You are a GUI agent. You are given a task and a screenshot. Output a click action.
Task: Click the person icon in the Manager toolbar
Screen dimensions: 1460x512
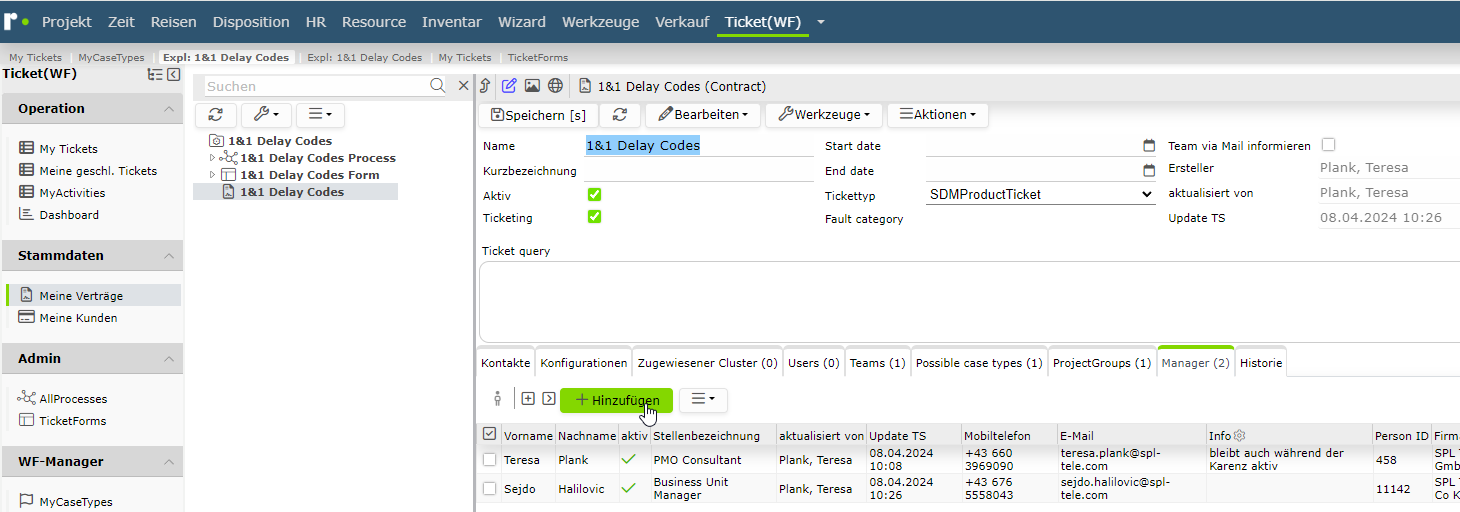tap(497, 399)
